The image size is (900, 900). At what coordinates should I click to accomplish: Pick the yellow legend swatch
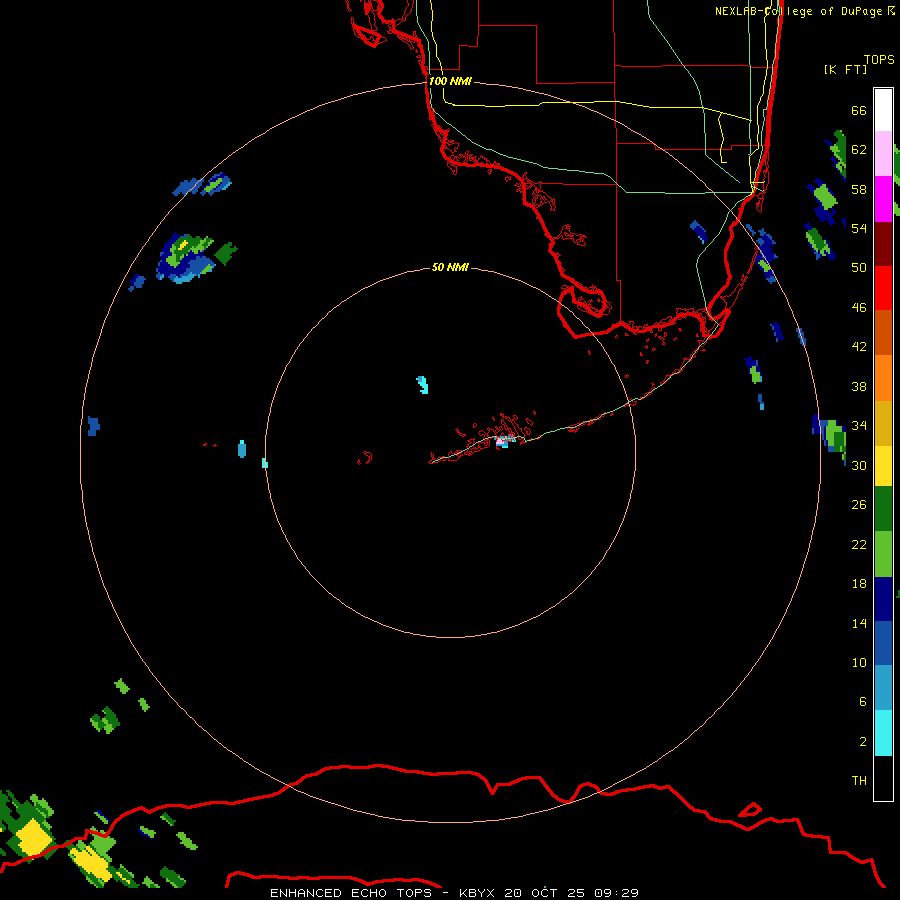[883, 465]
